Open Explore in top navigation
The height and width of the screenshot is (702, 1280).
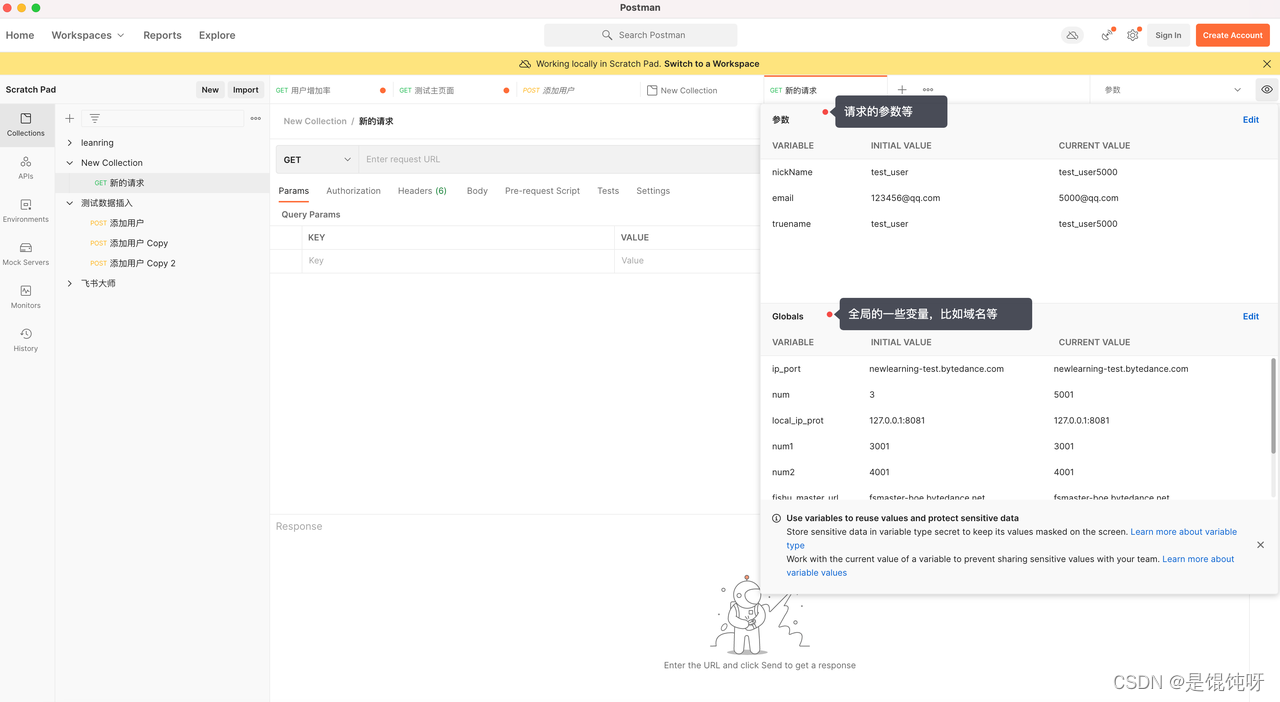(217, 35)
